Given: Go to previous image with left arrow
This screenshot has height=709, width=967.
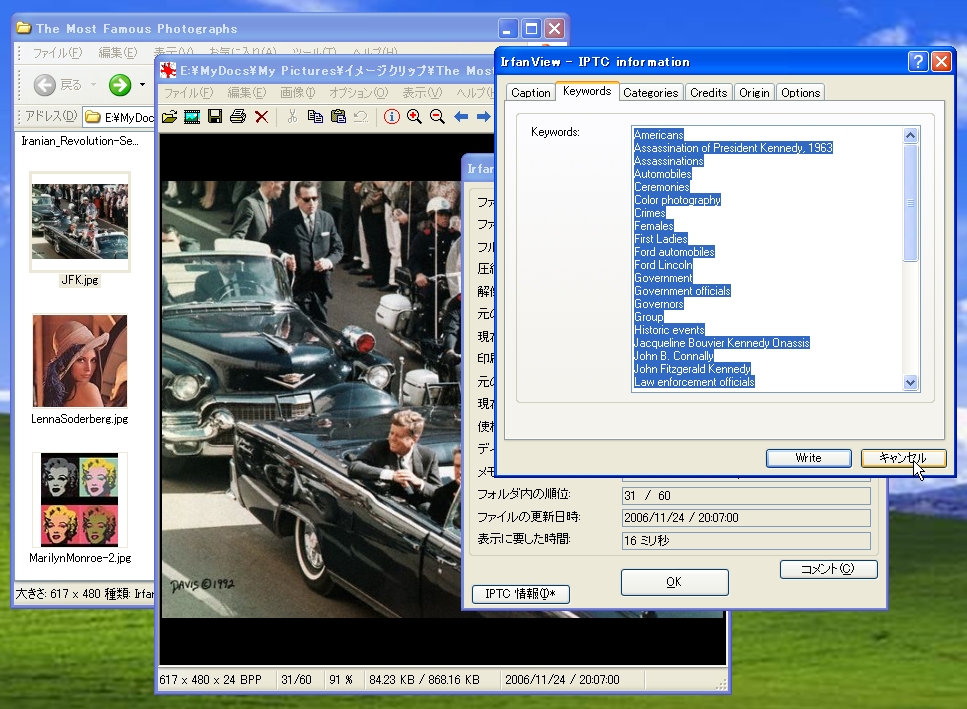Looking at the screenshot, I should [x=461, y=116].
